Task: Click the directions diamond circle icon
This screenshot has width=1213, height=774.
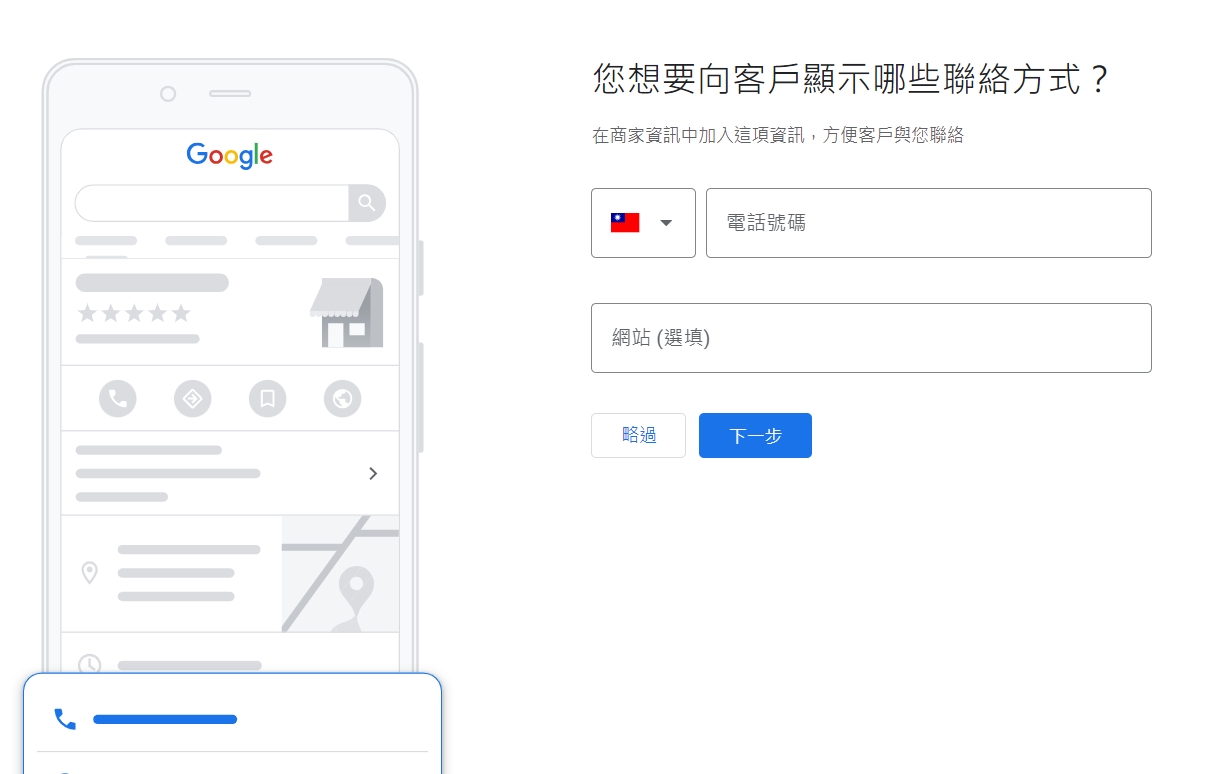Action: [193, 399]
